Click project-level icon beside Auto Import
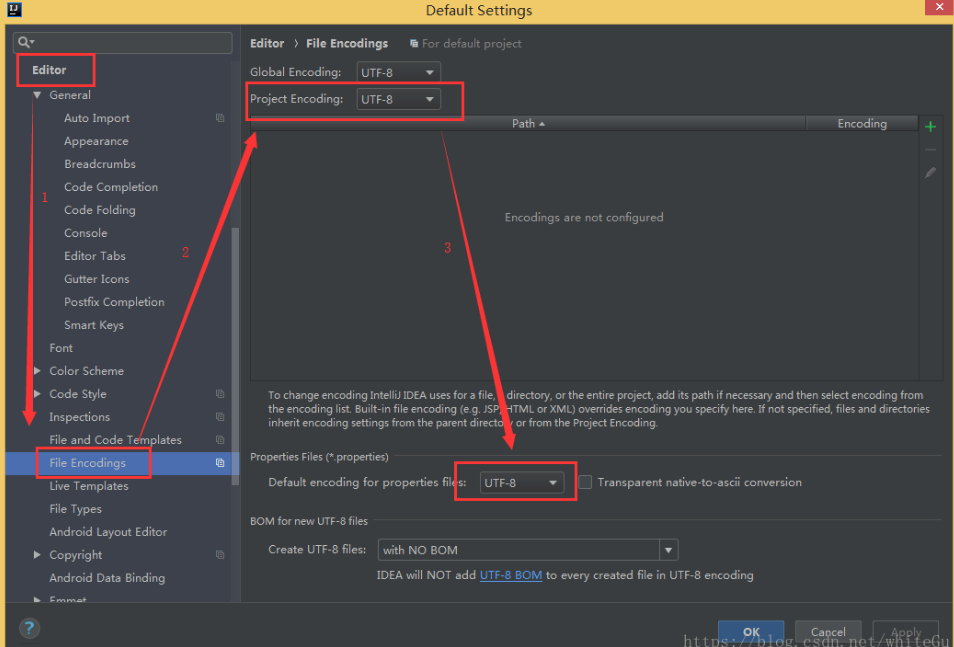The height and width of the screenshot is (647, 954). 220,118
